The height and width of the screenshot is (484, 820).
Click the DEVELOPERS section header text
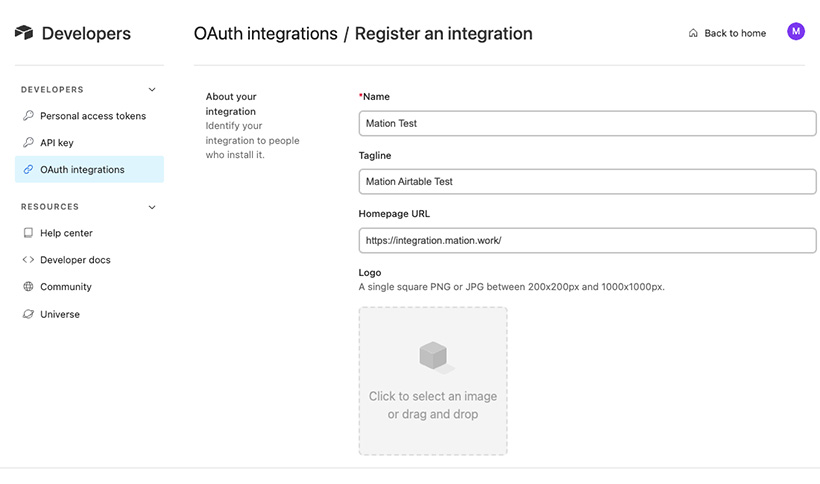[52, 89]
